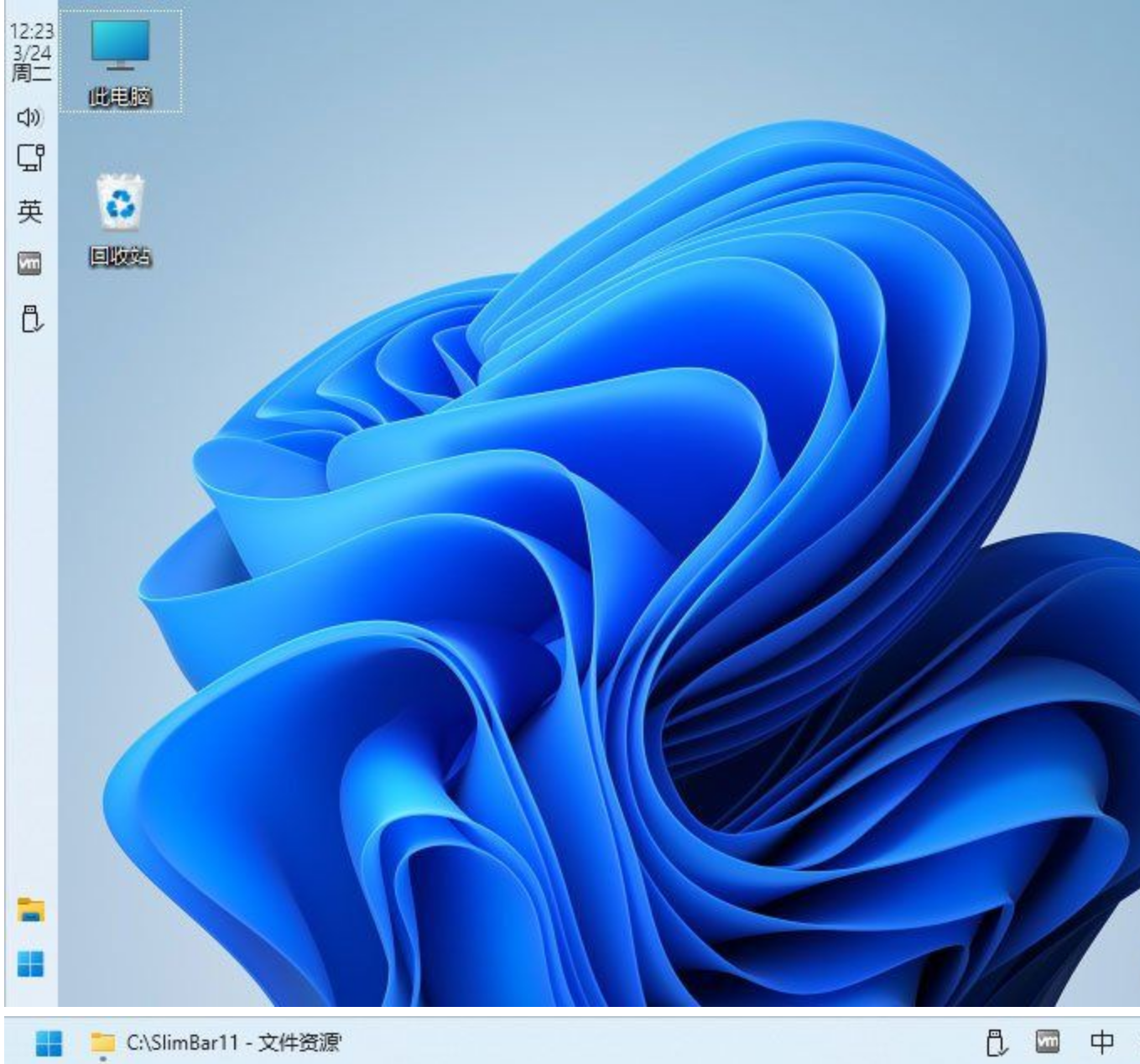Click the VMware tray icon in vertical taskbar

29,263
